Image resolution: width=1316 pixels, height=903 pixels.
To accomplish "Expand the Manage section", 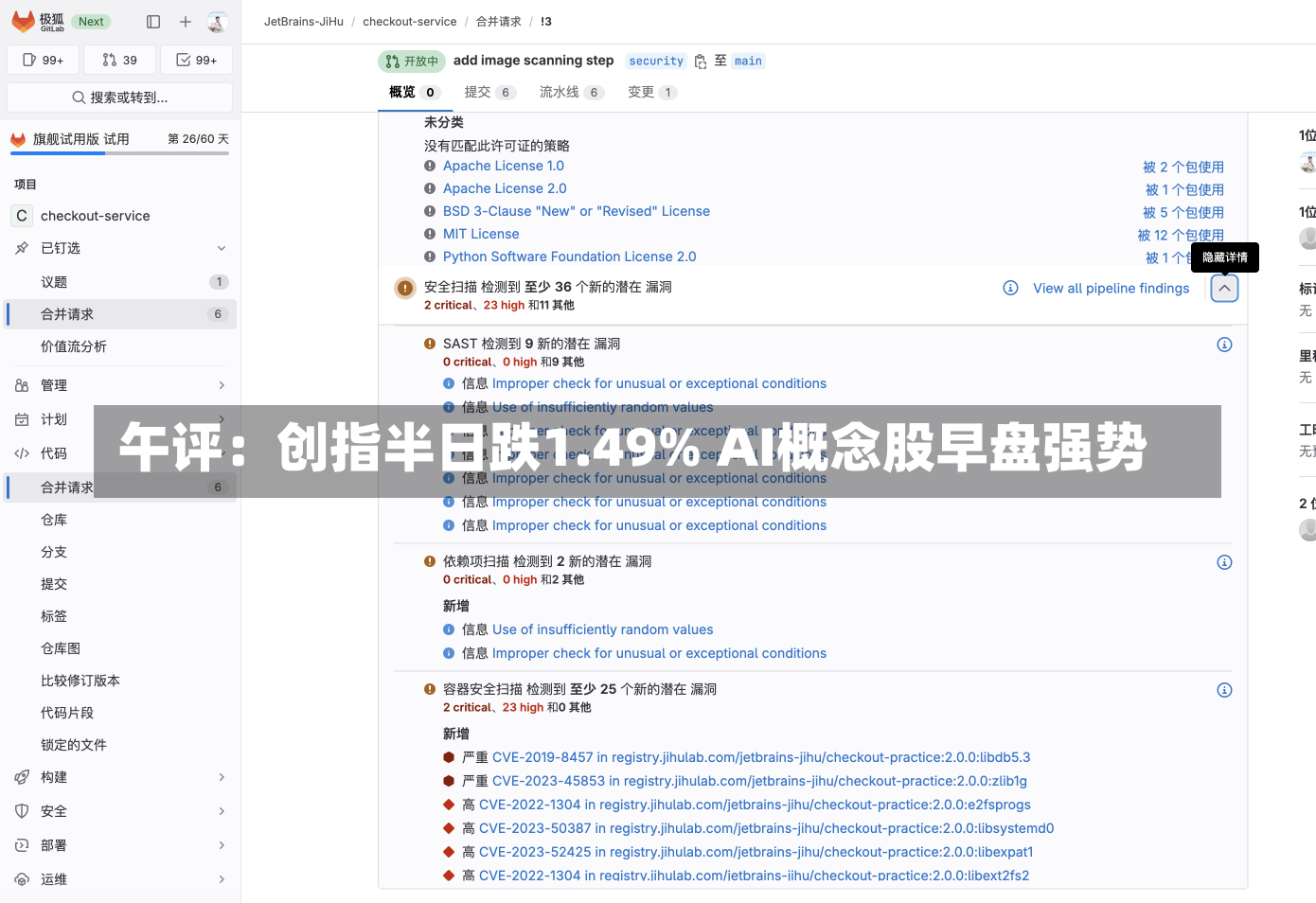I will pyautogui.click(x=119, y=385).
